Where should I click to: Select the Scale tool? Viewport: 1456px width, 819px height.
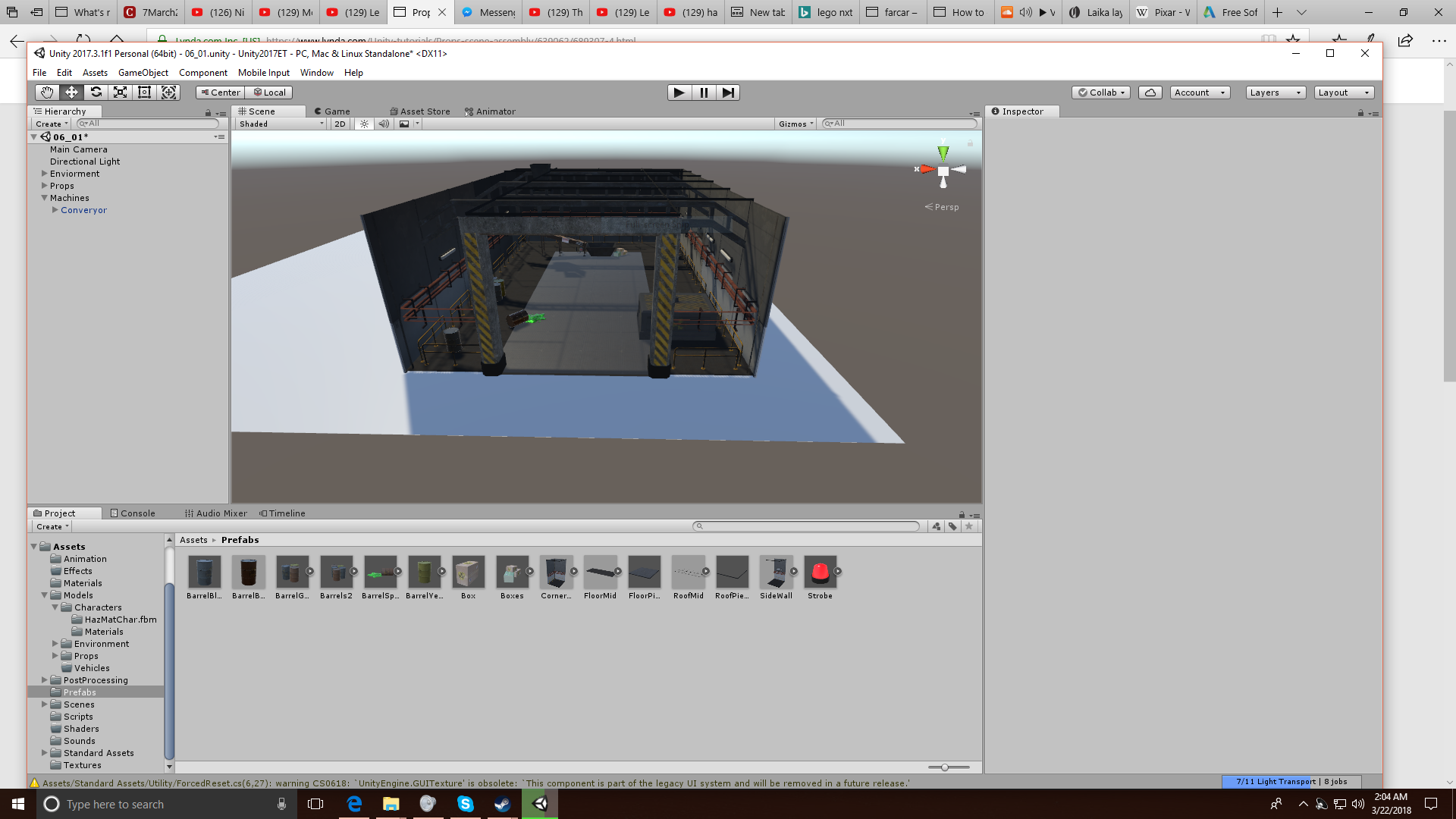coord(120,93)
